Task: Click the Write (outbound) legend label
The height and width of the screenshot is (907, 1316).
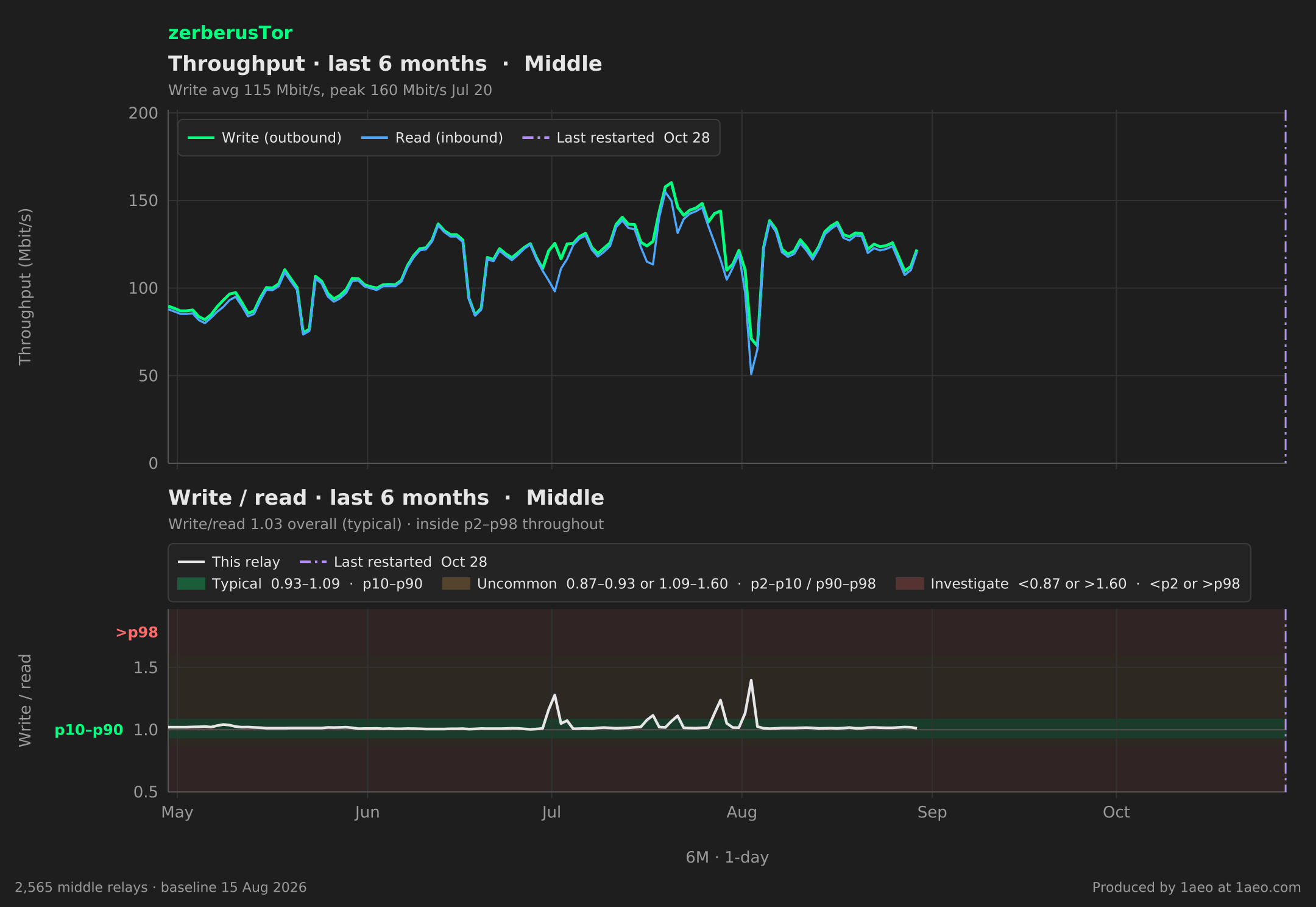Action: click(281, 138)
